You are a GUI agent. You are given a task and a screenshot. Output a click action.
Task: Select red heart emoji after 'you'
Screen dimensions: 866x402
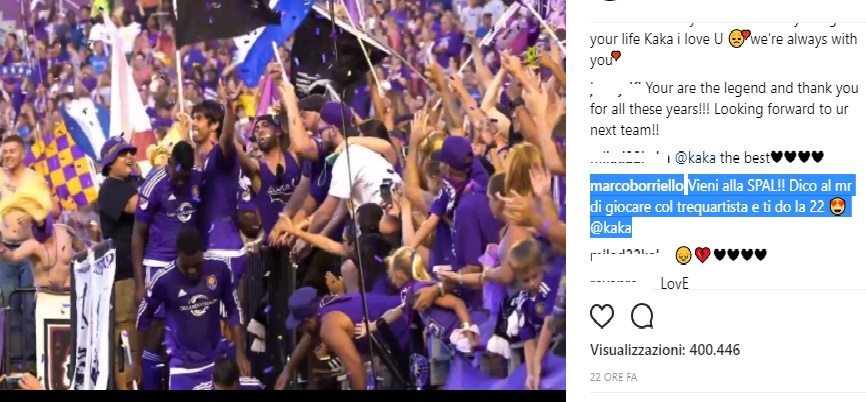[616, 55]
